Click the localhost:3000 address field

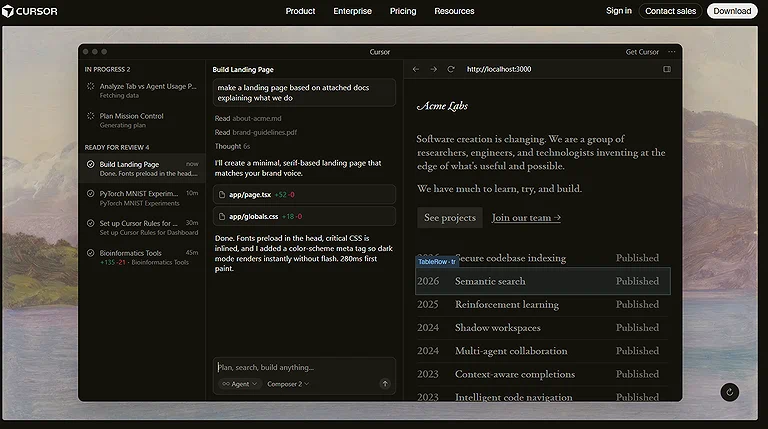(499, 70)
